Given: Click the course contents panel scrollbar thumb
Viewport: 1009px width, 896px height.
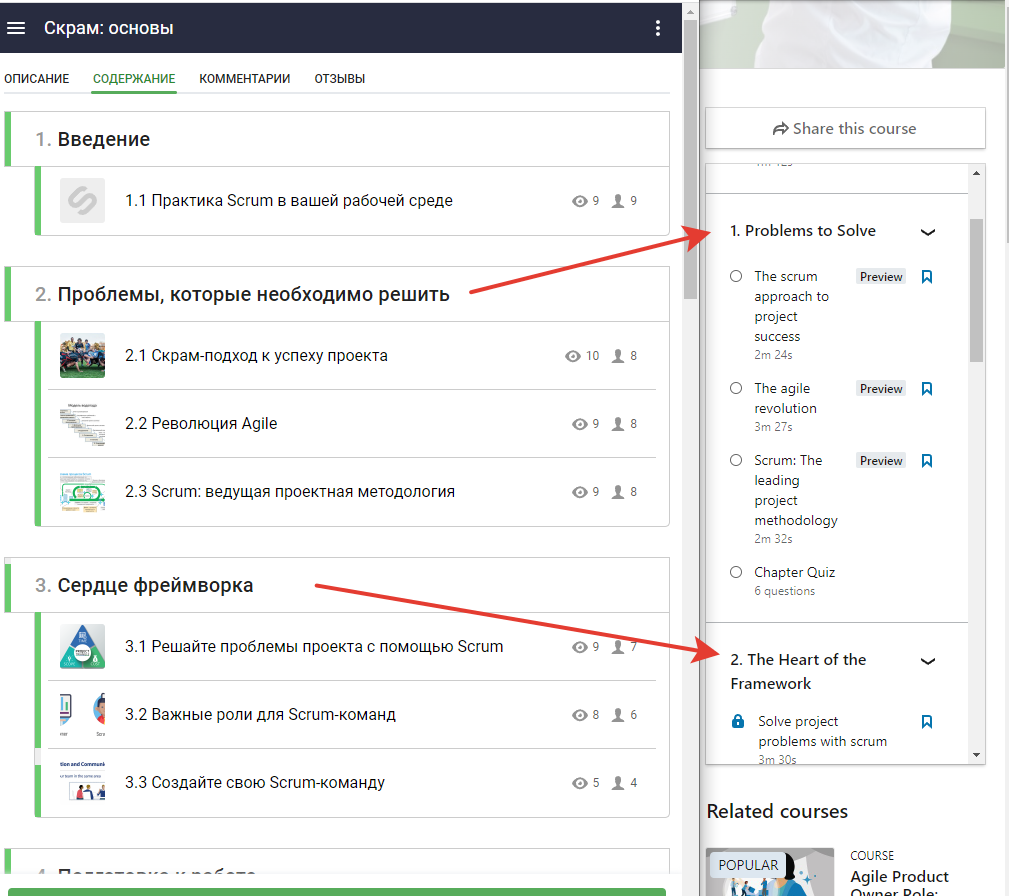Looking at the screenshot, I should tap(976, 290).
